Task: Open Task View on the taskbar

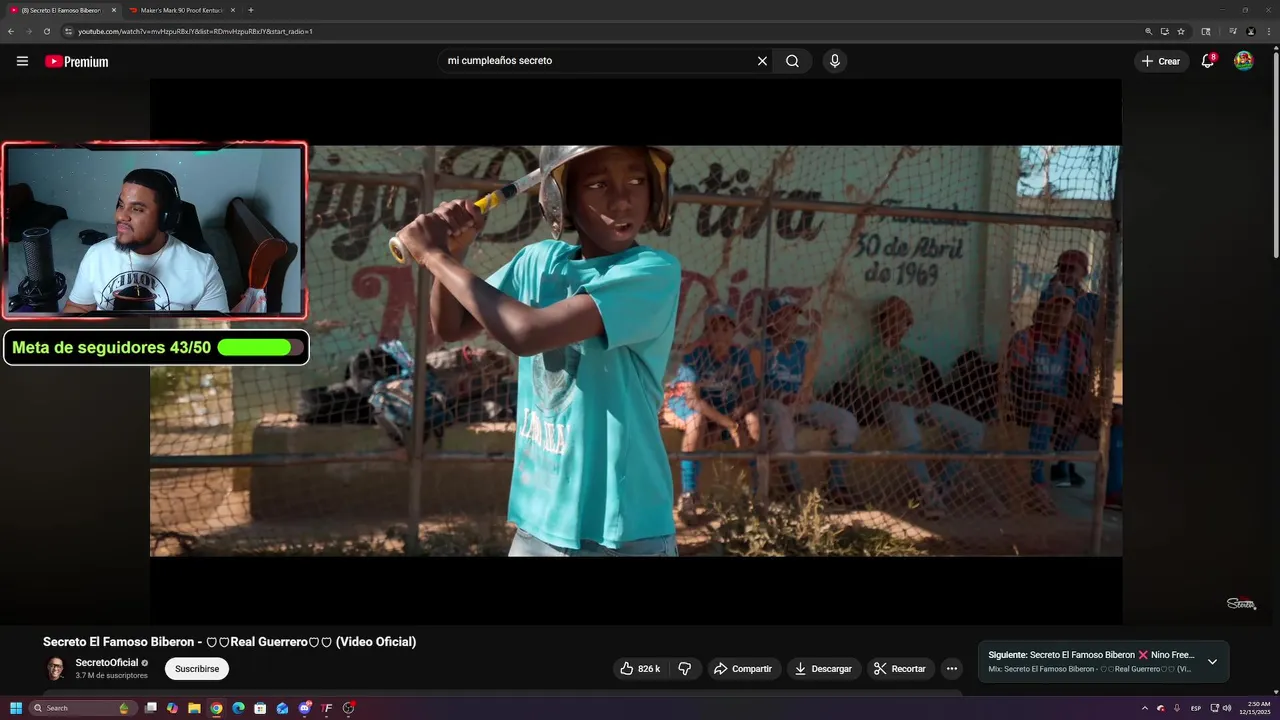Action: tap(151, 708)
